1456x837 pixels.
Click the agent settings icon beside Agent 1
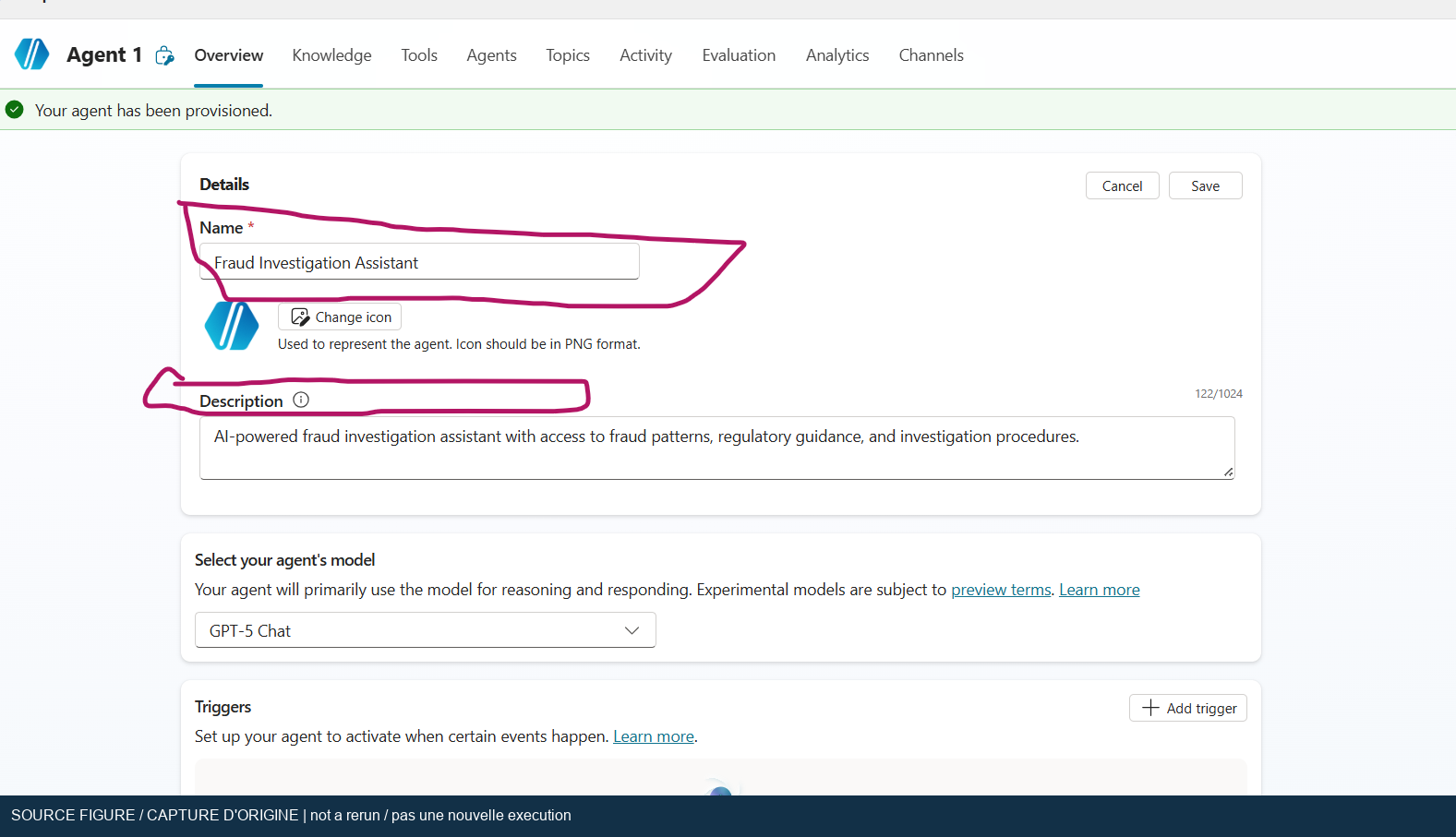coord(164,55)
